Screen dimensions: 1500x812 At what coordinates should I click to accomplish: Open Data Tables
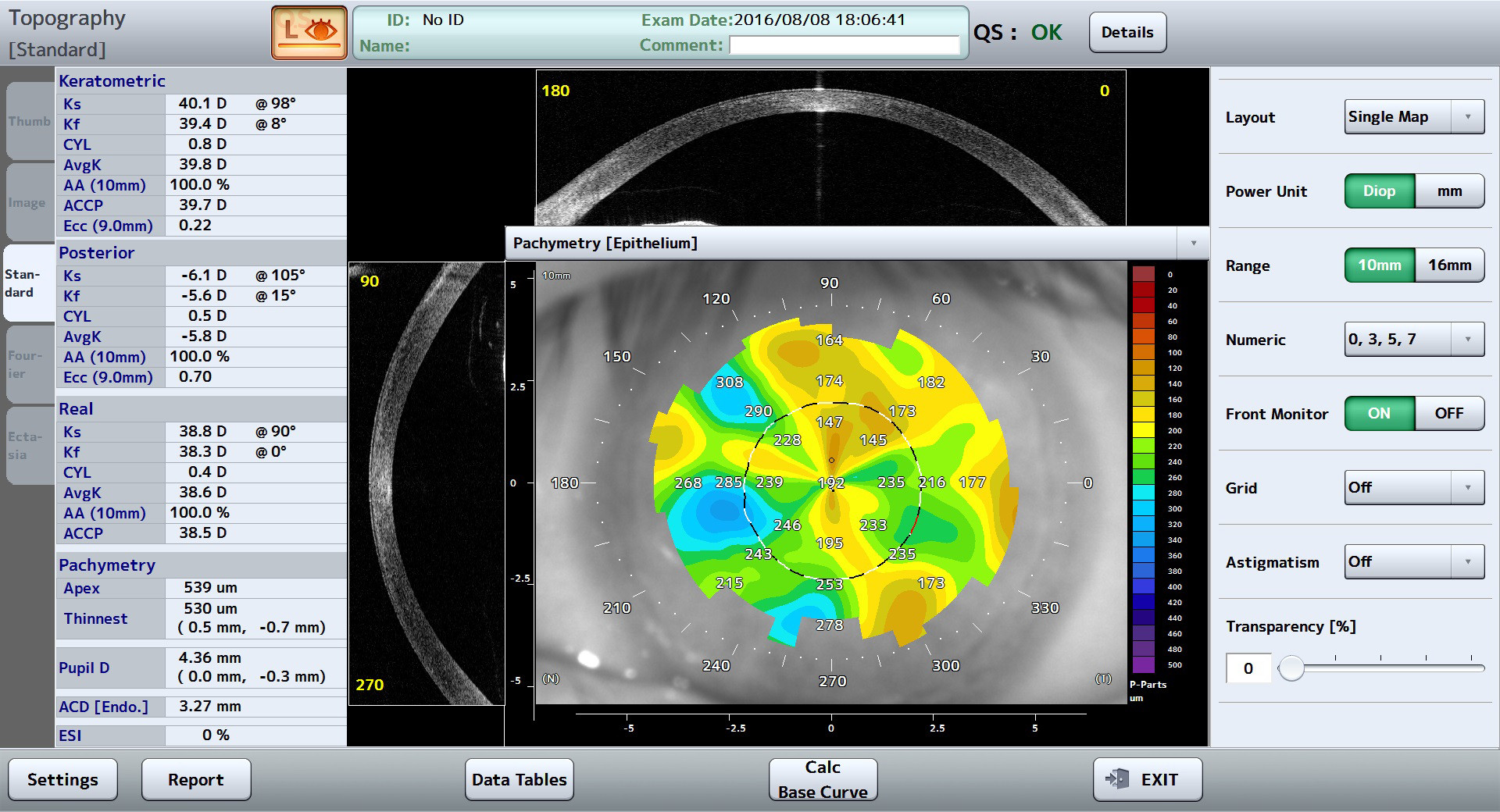pos(519,779)
